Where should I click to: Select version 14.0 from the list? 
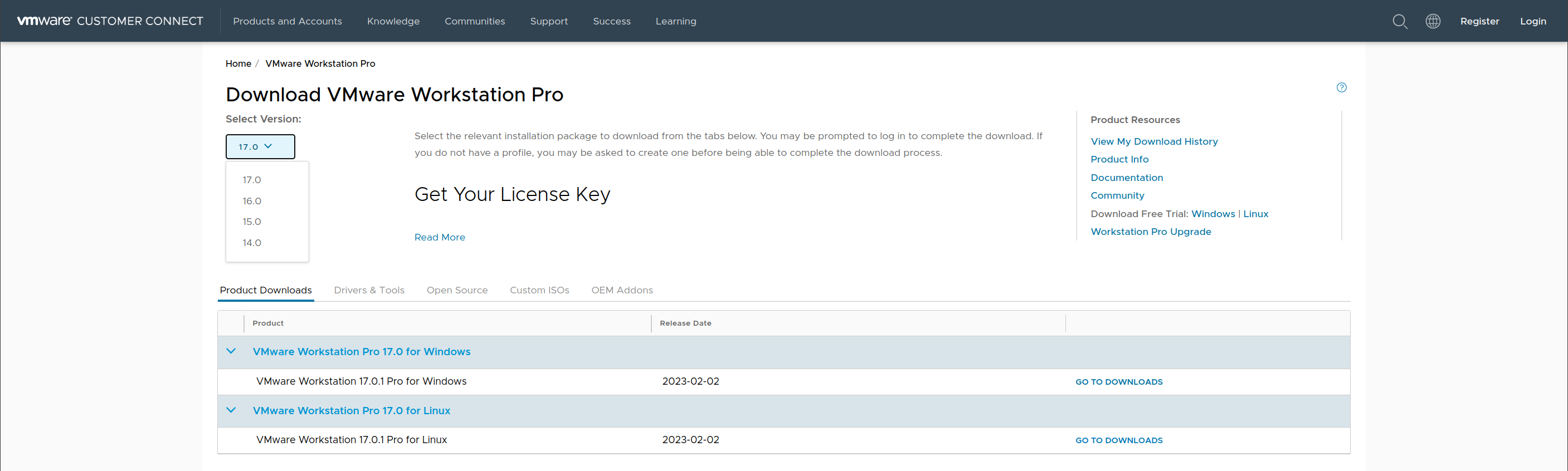pos(252,243)
